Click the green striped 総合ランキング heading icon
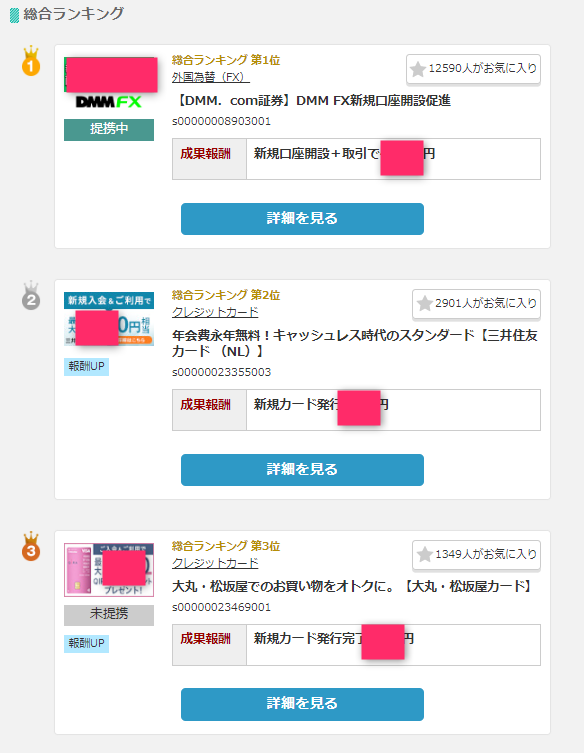Viewport: 584px width, 753px height. [x=14, y=15]
